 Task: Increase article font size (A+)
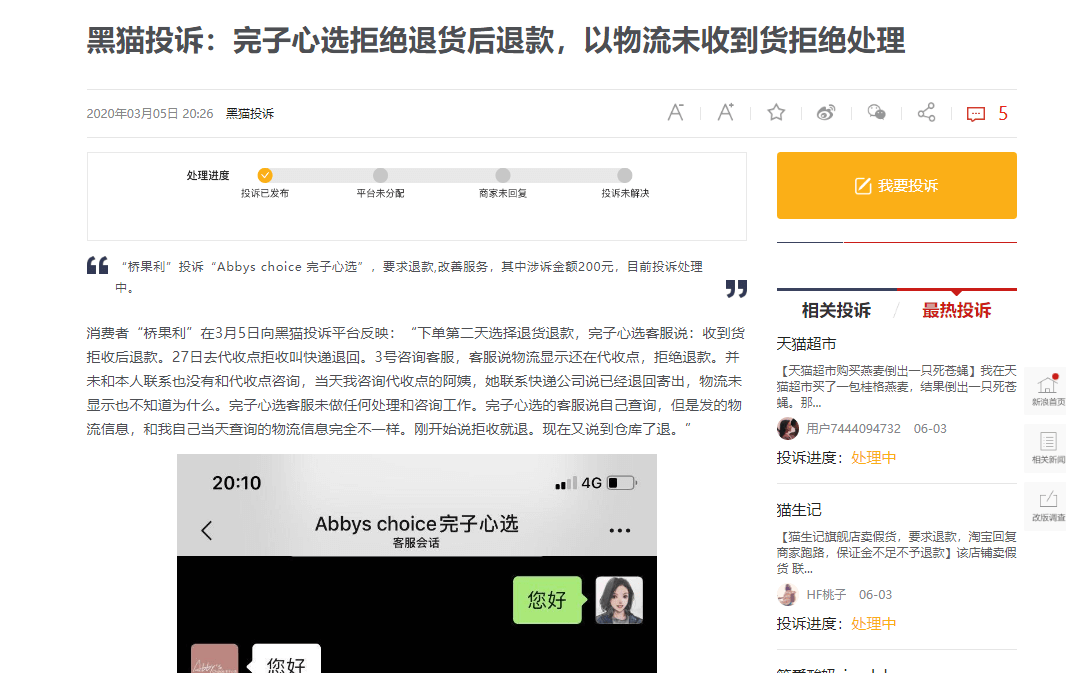tap(726, 113)
